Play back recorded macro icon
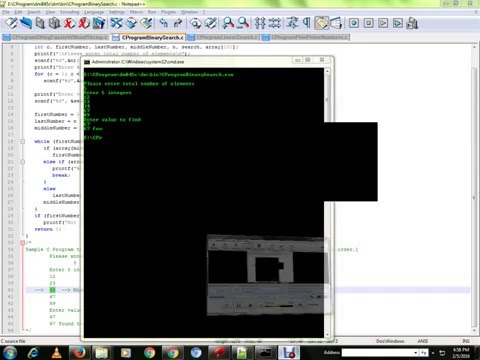 pyautogui.click(x=383, y=23)
